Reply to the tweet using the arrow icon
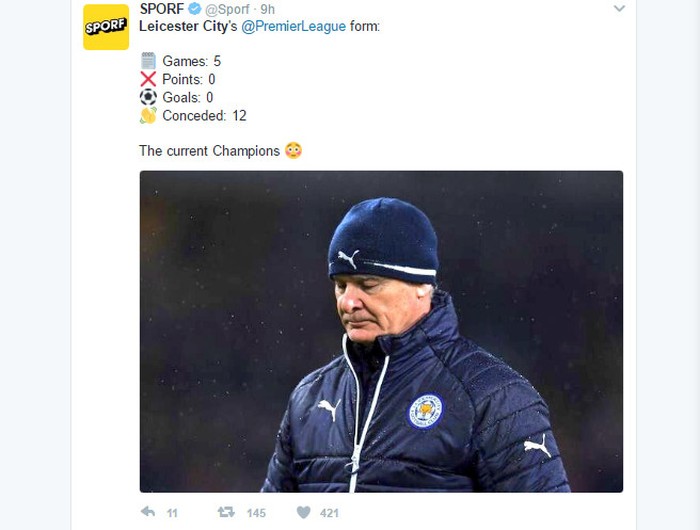This screenshot has height=530, width=700. tap(148, 512)
